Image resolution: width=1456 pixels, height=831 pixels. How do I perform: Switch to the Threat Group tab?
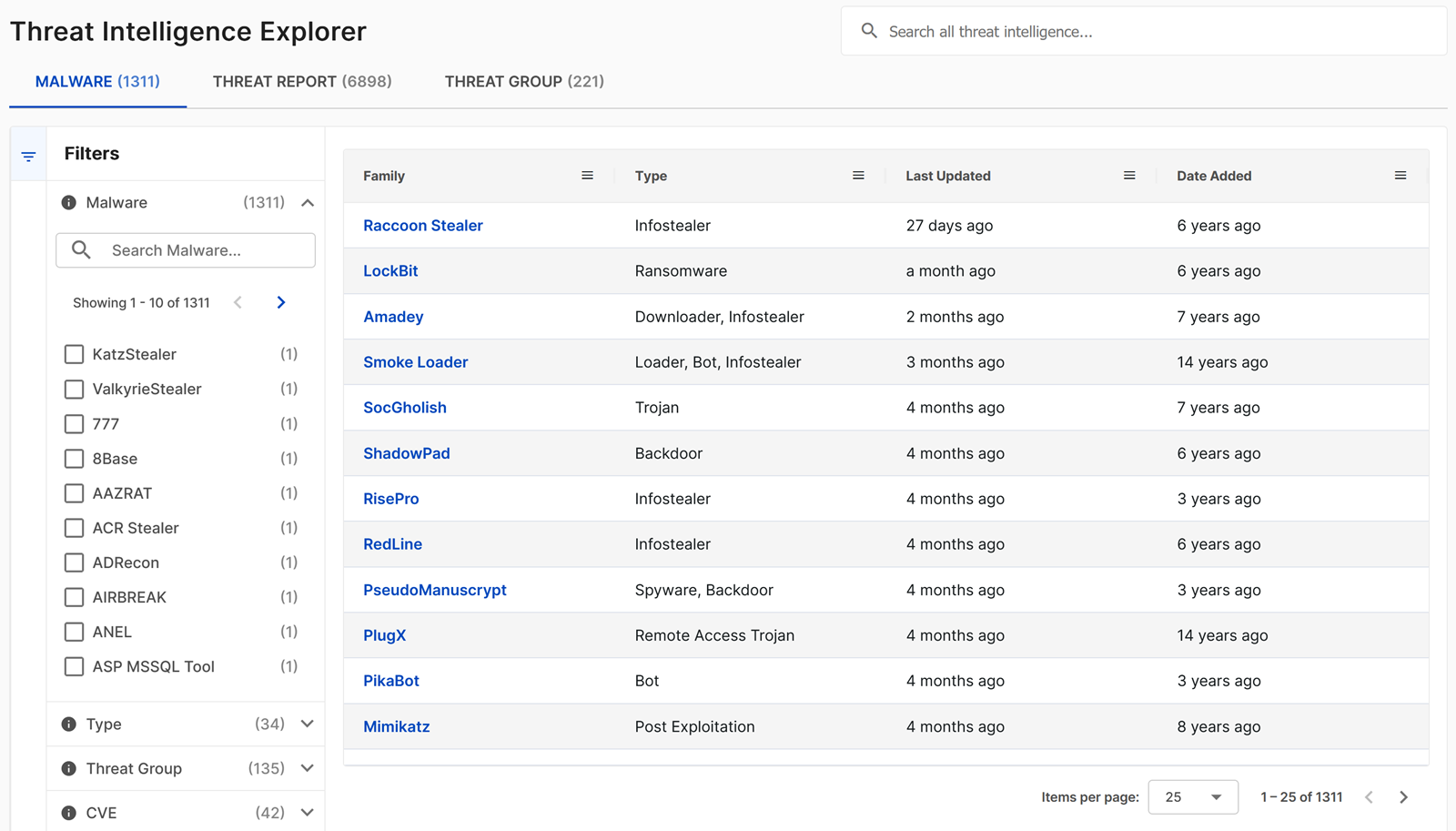(524, 82)
